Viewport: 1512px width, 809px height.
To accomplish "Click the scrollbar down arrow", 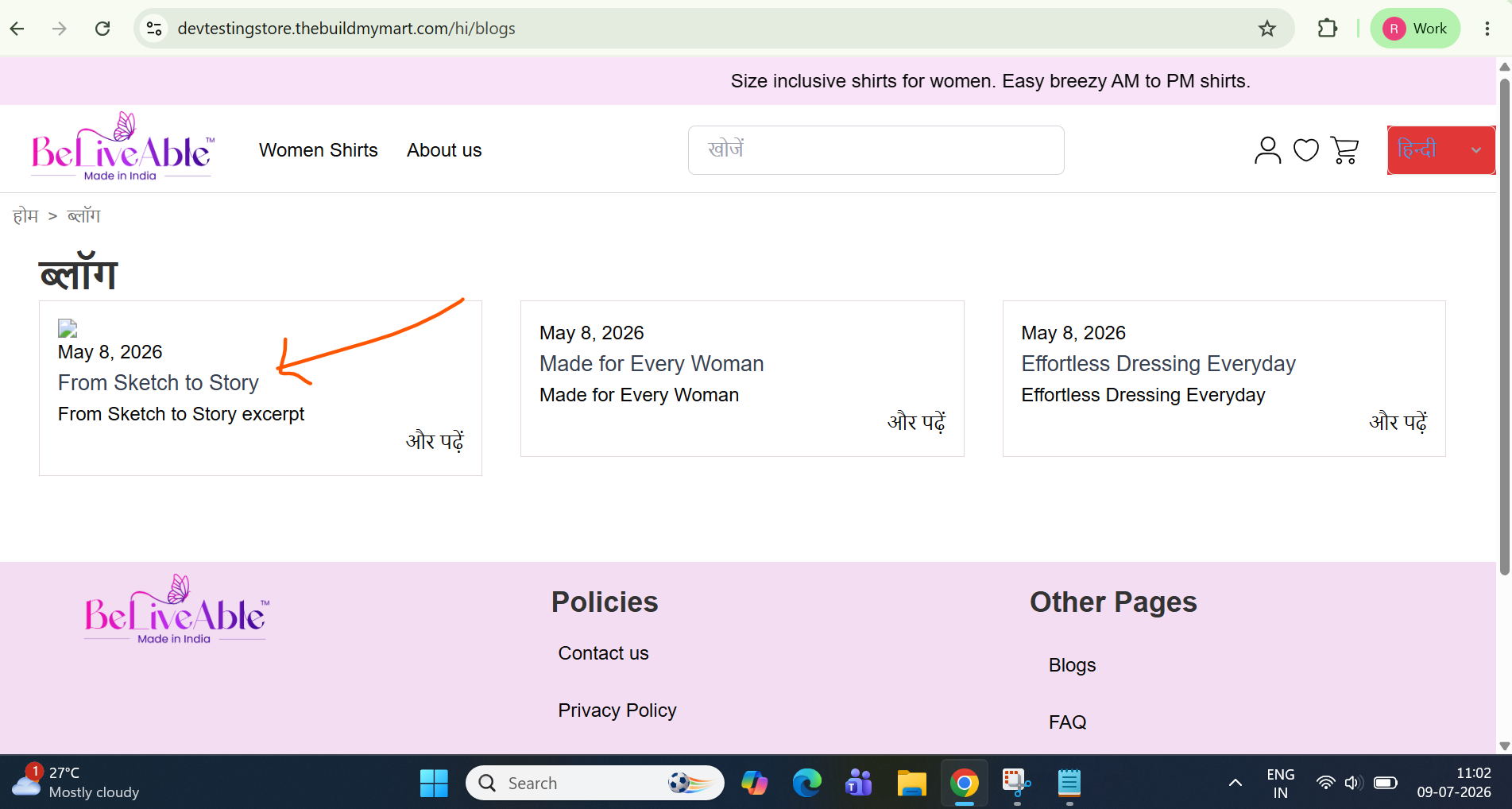I will coord(1504,746).
